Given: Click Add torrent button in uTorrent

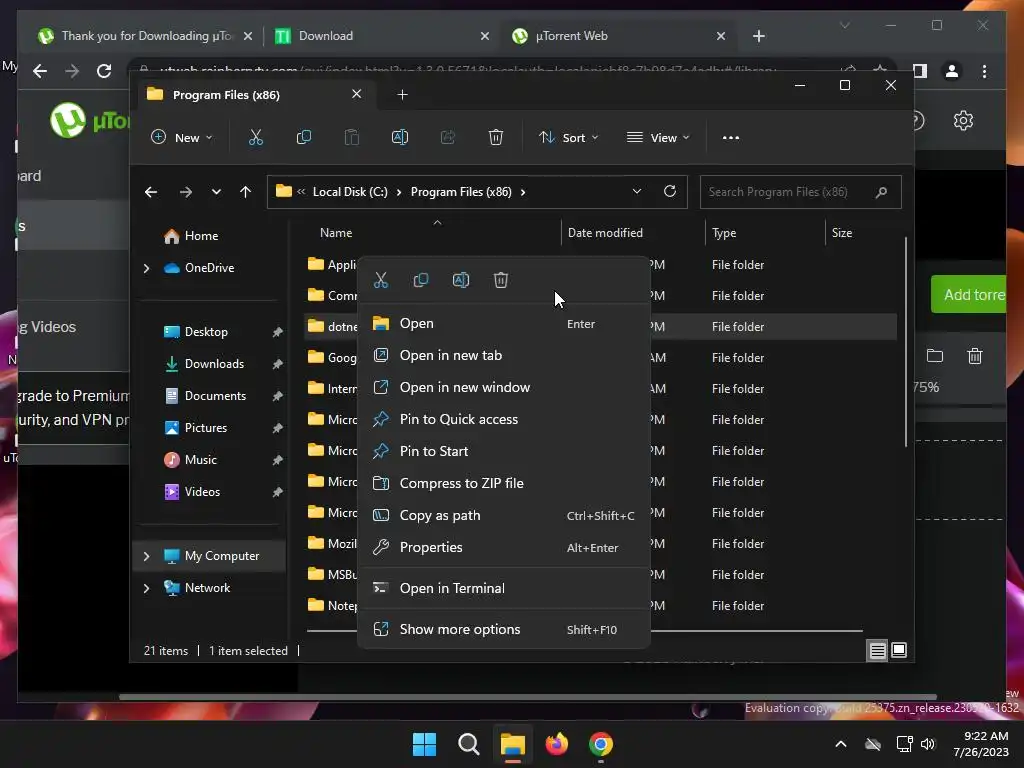Looking at the screenshot, I should click(x=969, y=295).
